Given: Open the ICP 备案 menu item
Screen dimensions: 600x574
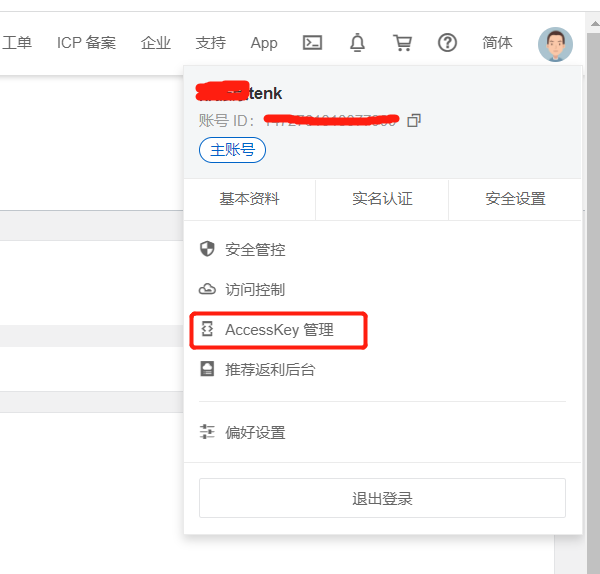Looking at the screenshot, I should (x=86, y=43).
